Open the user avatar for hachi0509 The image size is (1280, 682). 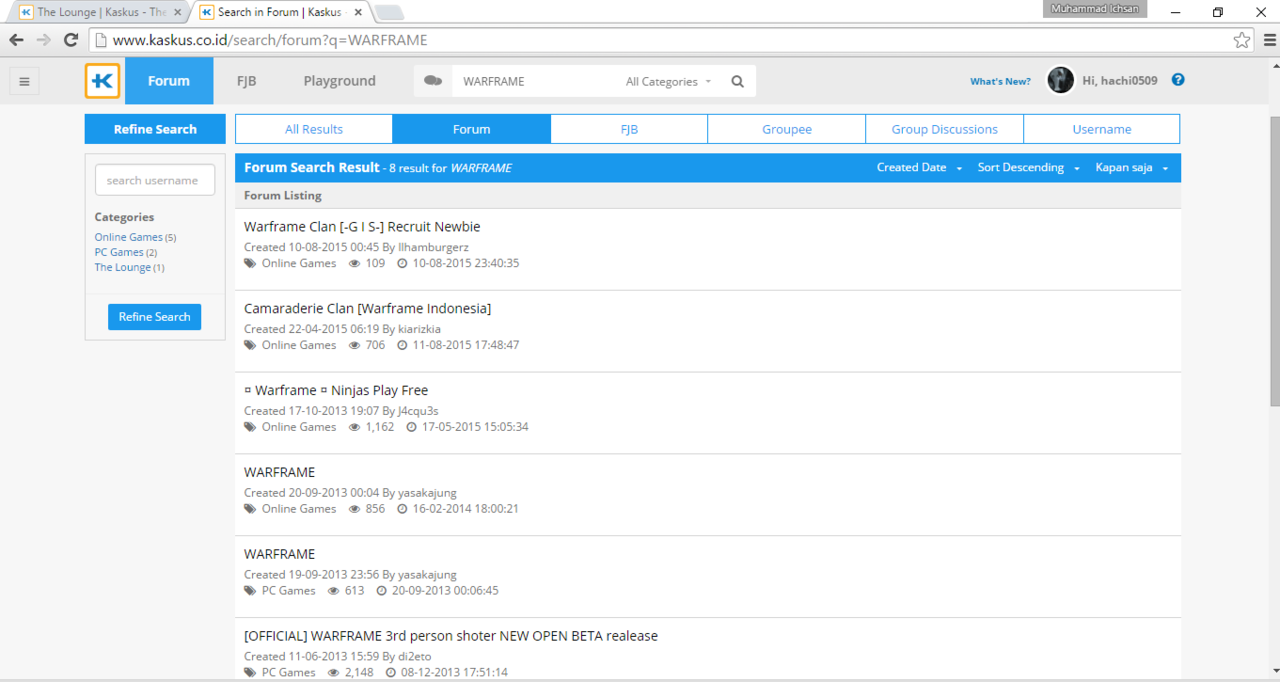[1060, 80]
